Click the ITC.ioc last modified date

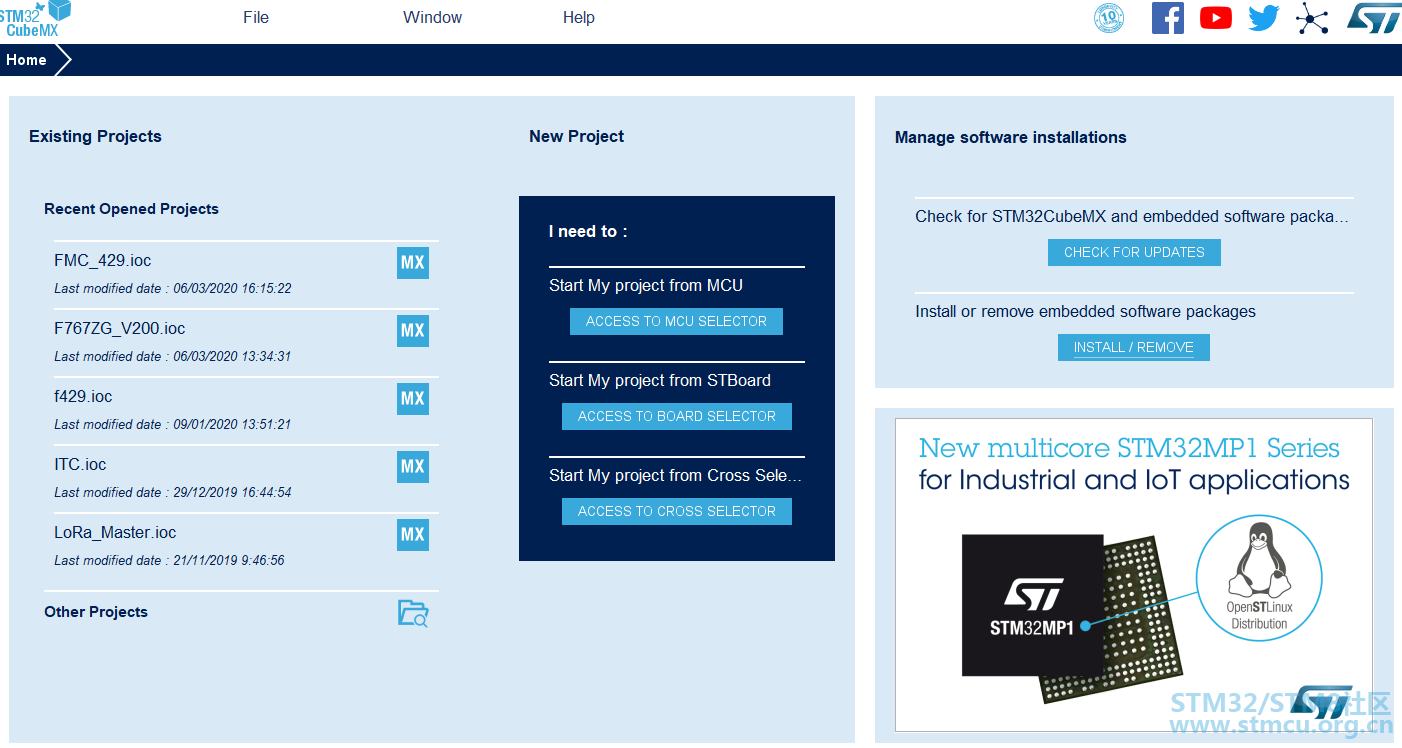click(173, 492)
